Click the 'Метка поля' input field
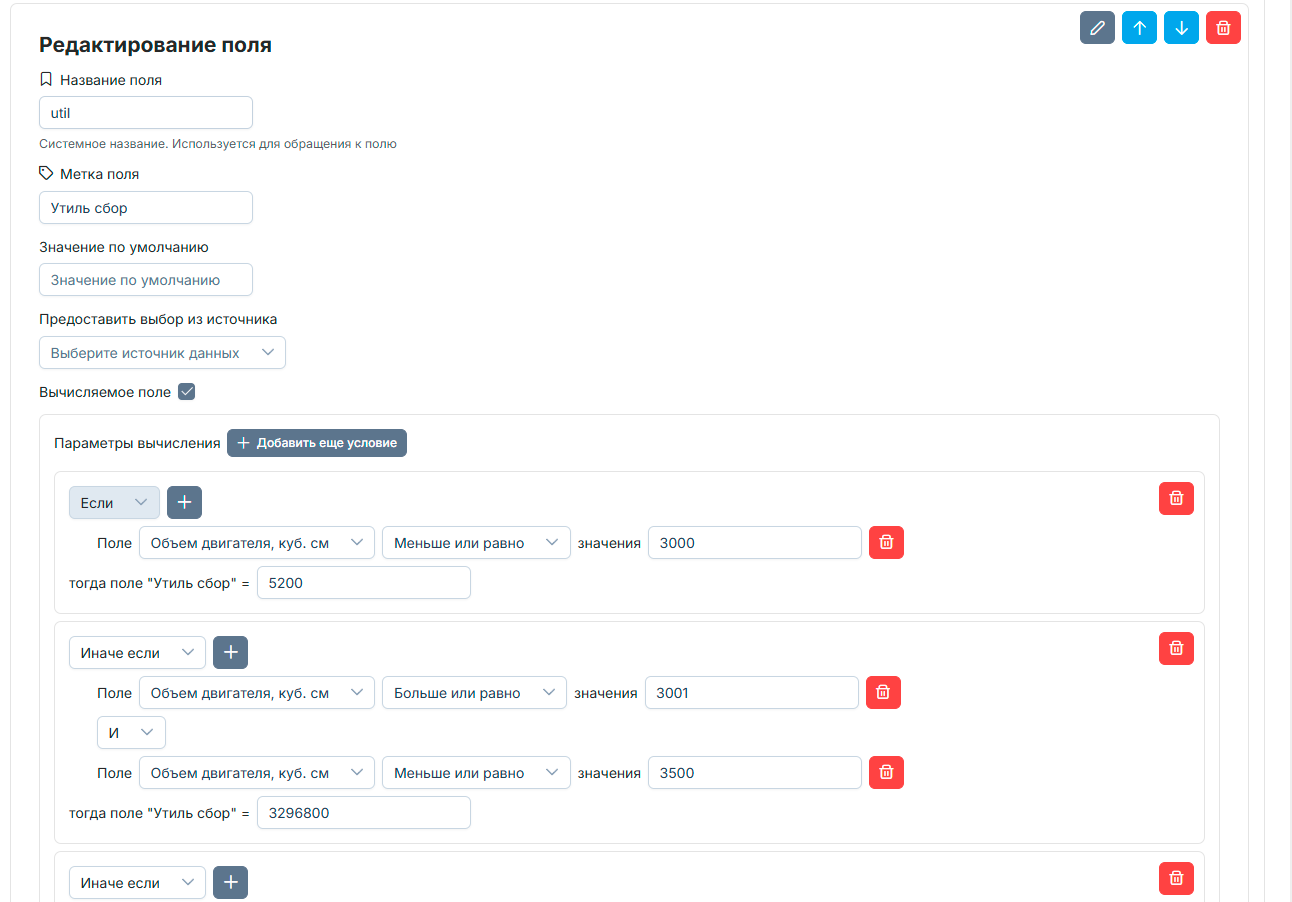This screenshot has width=1292, height=902. [x=146, y=208]
